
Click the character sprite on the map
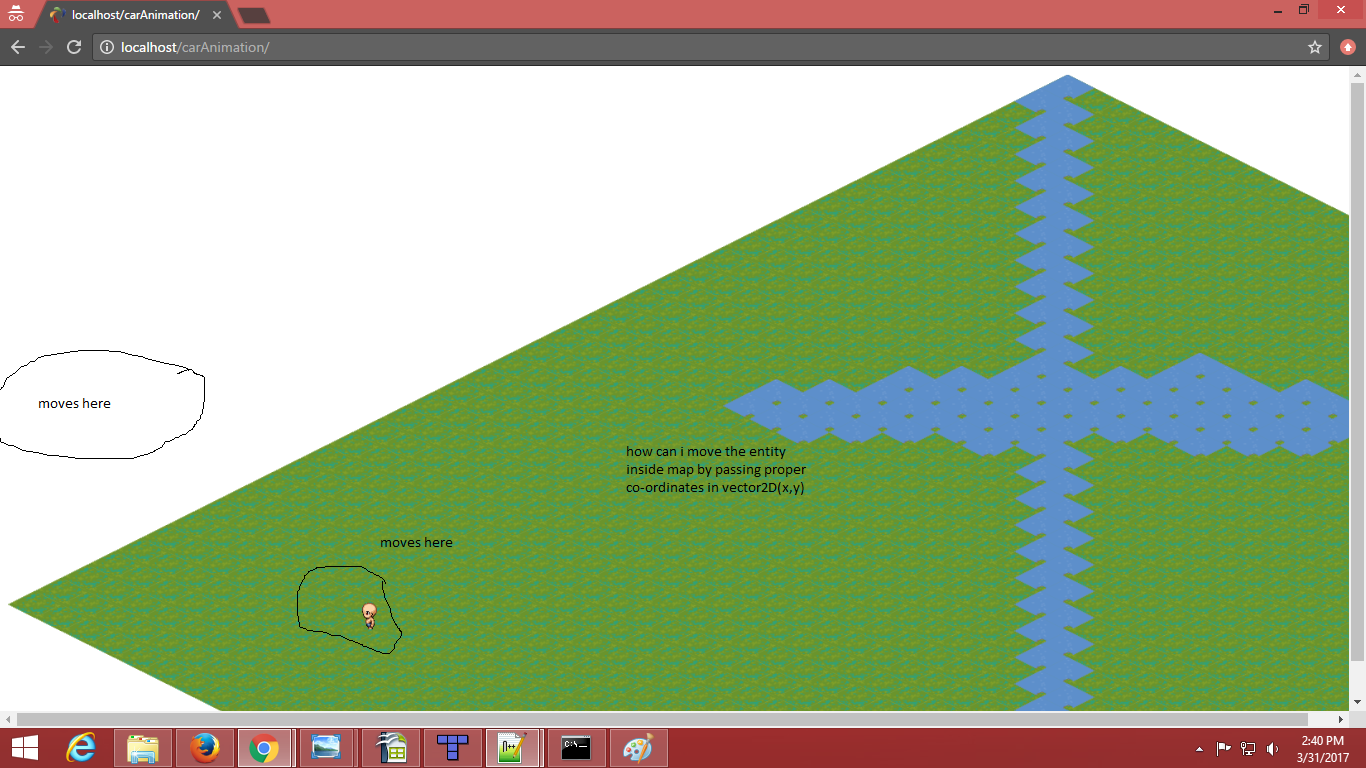pyautogui.click(x=369, y=615)
